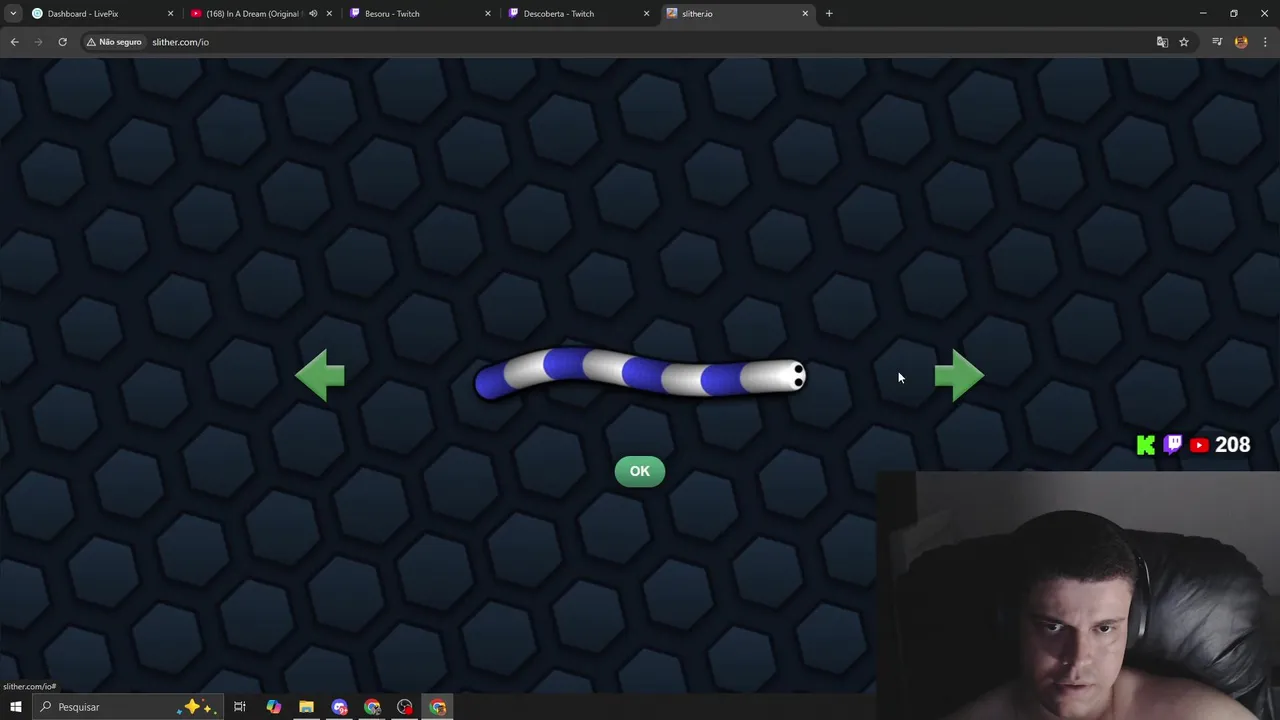Close the Dashboard - LivePix tab

170,14
